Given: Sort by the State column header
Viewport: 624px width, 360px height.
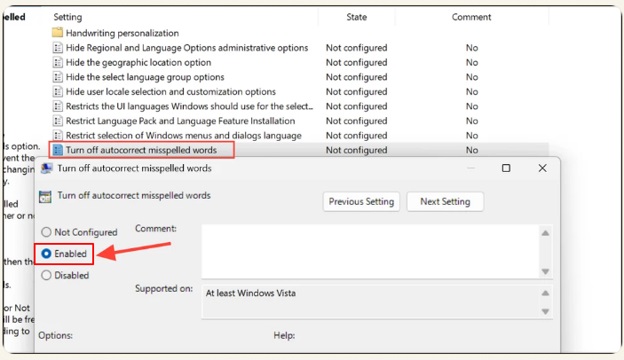Looking at the screenshot, I should (356, 17).
